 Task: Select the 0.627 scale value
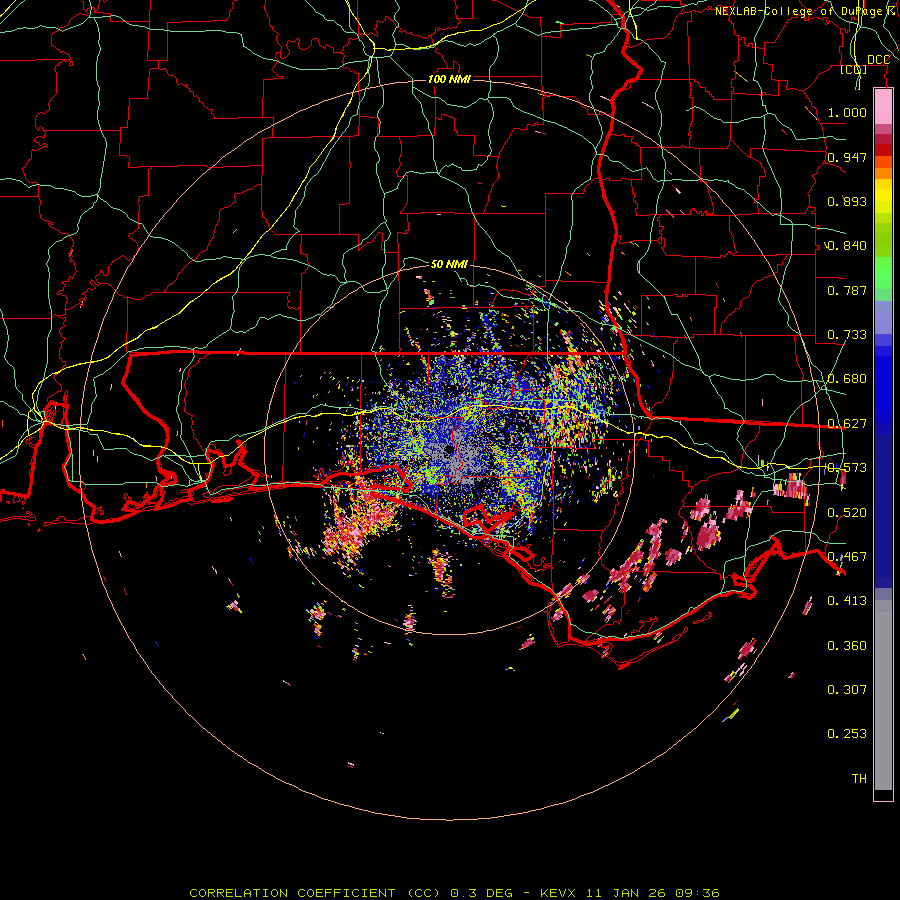[x=847, y=424]
